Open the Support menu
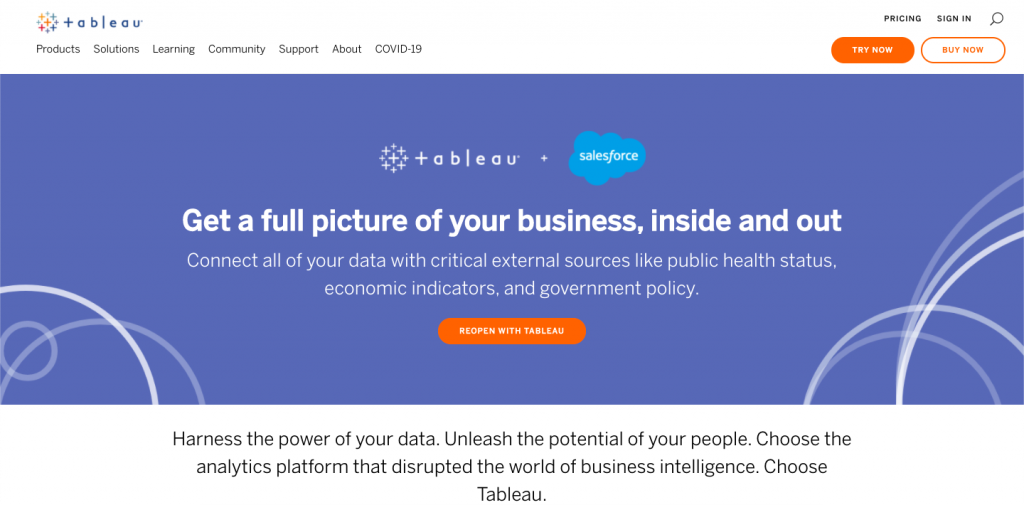The image size is (1024, 505). click(x=298, y=49)
